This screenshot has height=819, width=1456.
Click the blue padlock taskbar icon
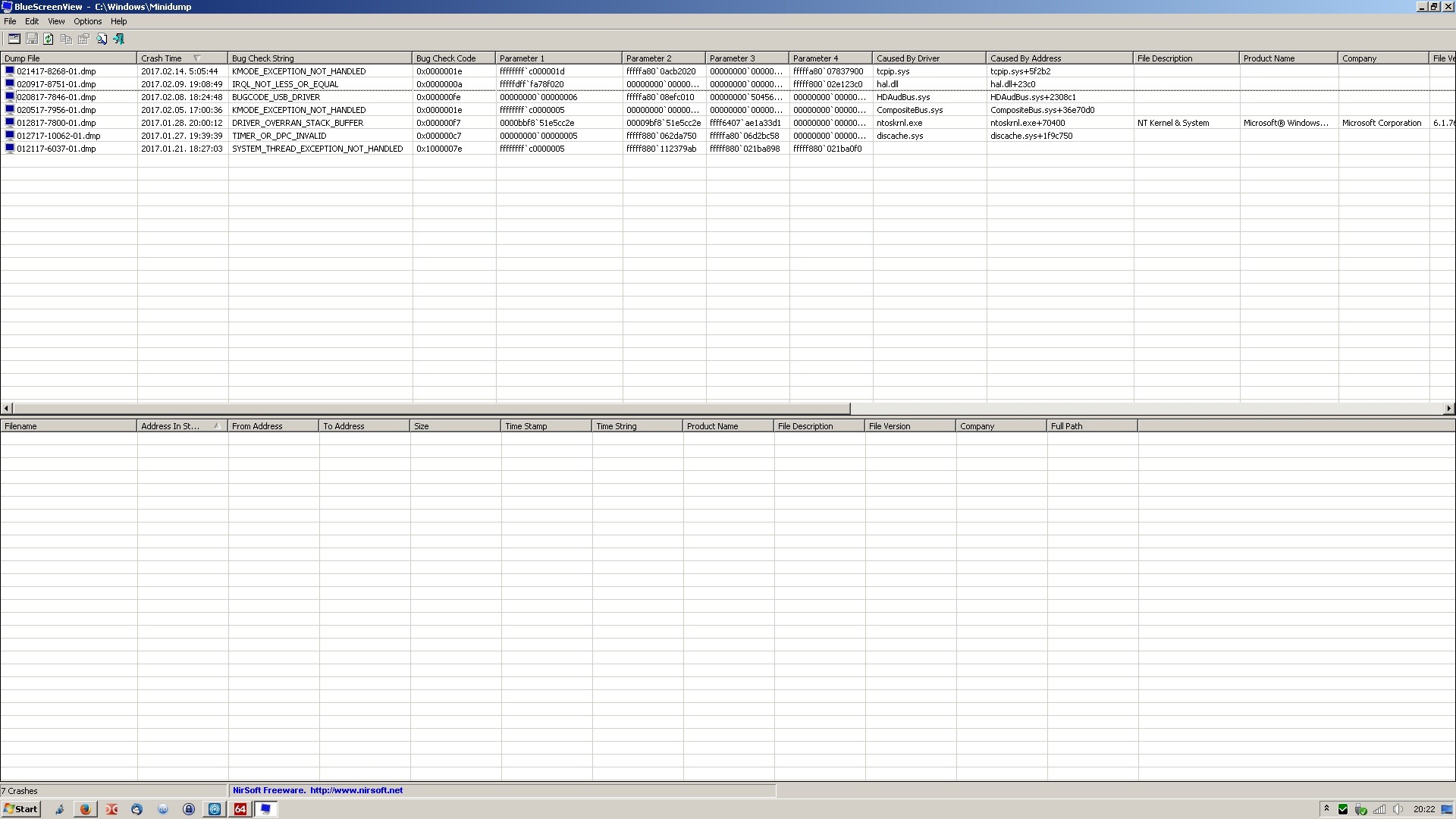click(x=189, y=809)
